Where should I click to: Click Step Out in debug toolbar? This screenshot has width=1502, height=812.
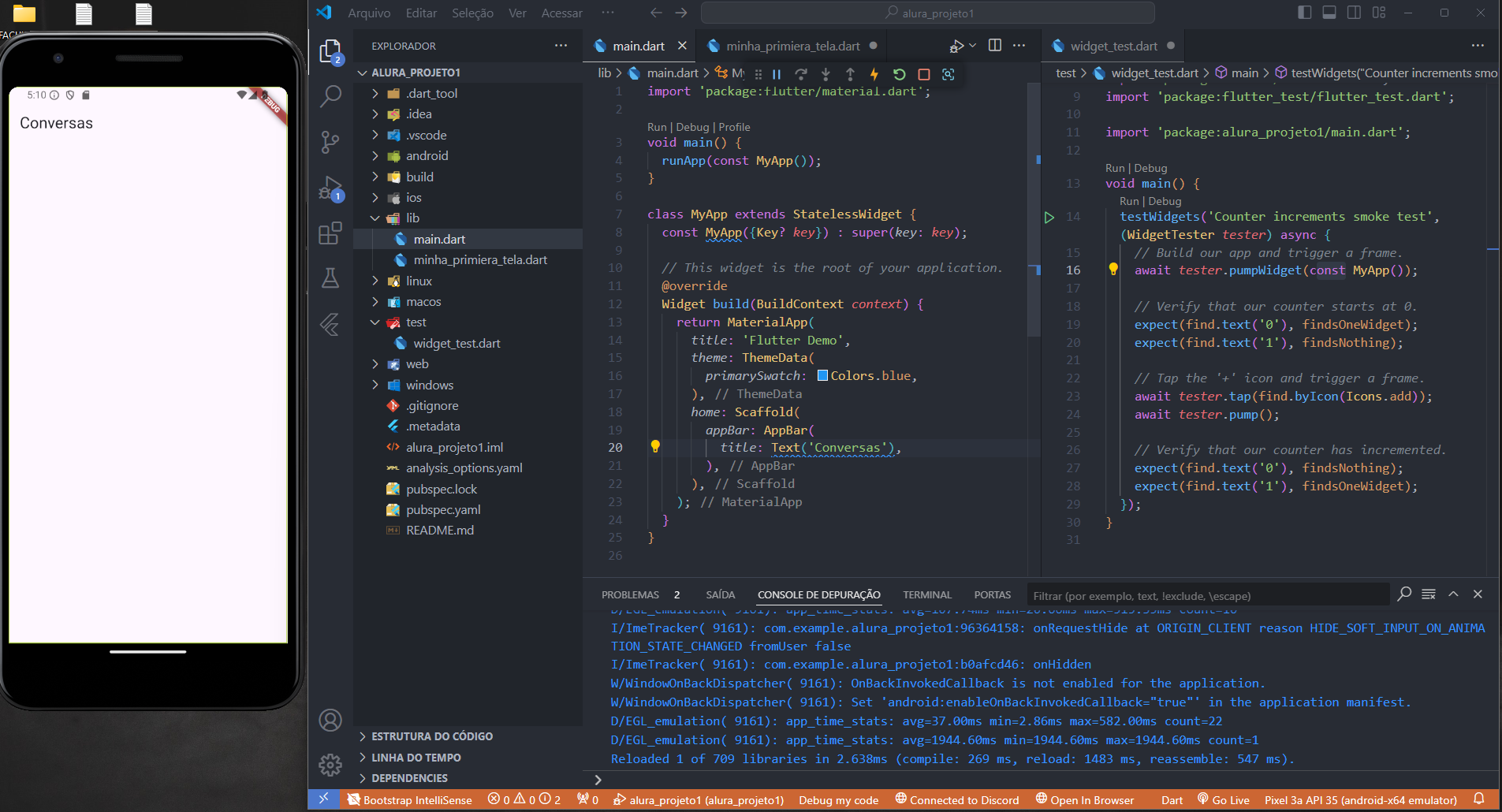coord(850,74)
